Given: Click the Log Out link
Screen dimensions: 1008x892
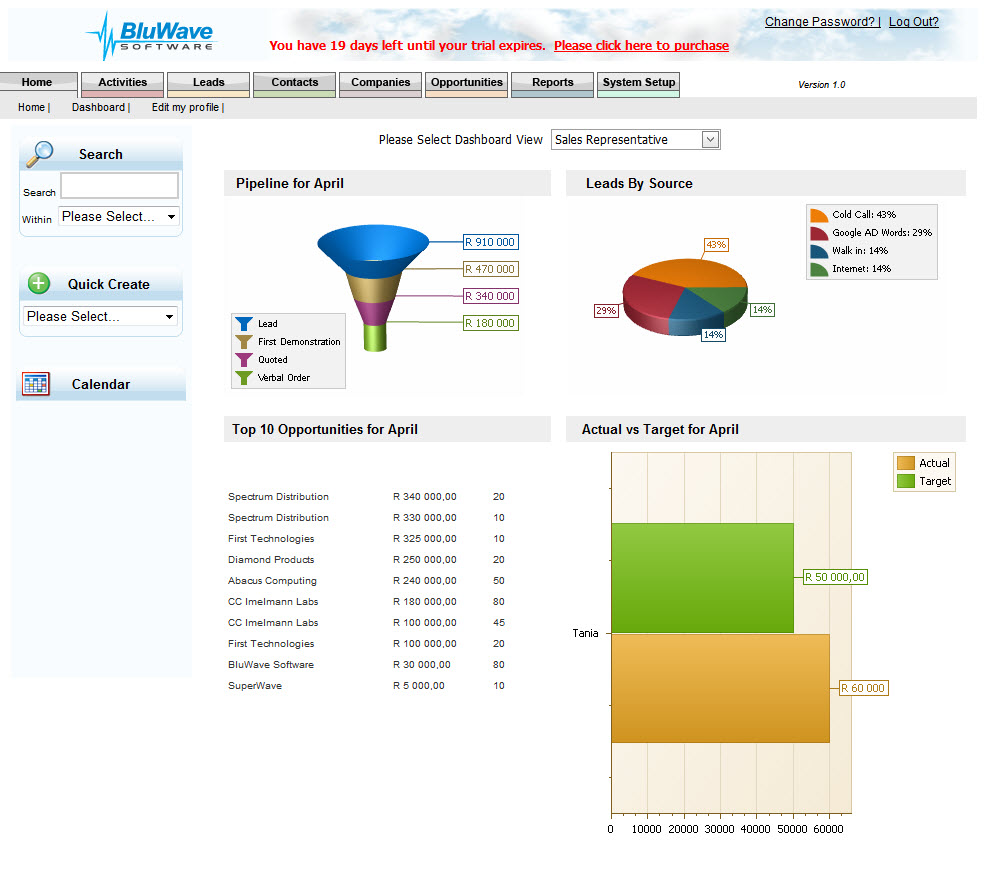Looking at the screenshot, I should point(914,22).
